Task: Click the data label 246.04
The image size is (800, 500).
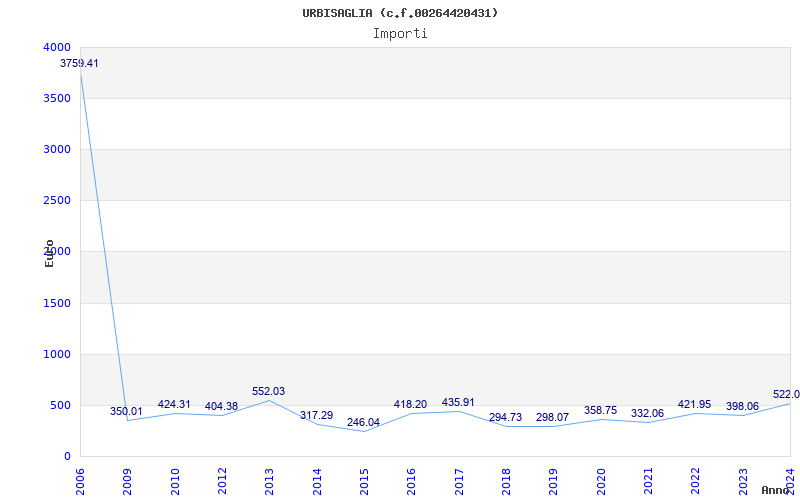Action: (x=363, y=422)
